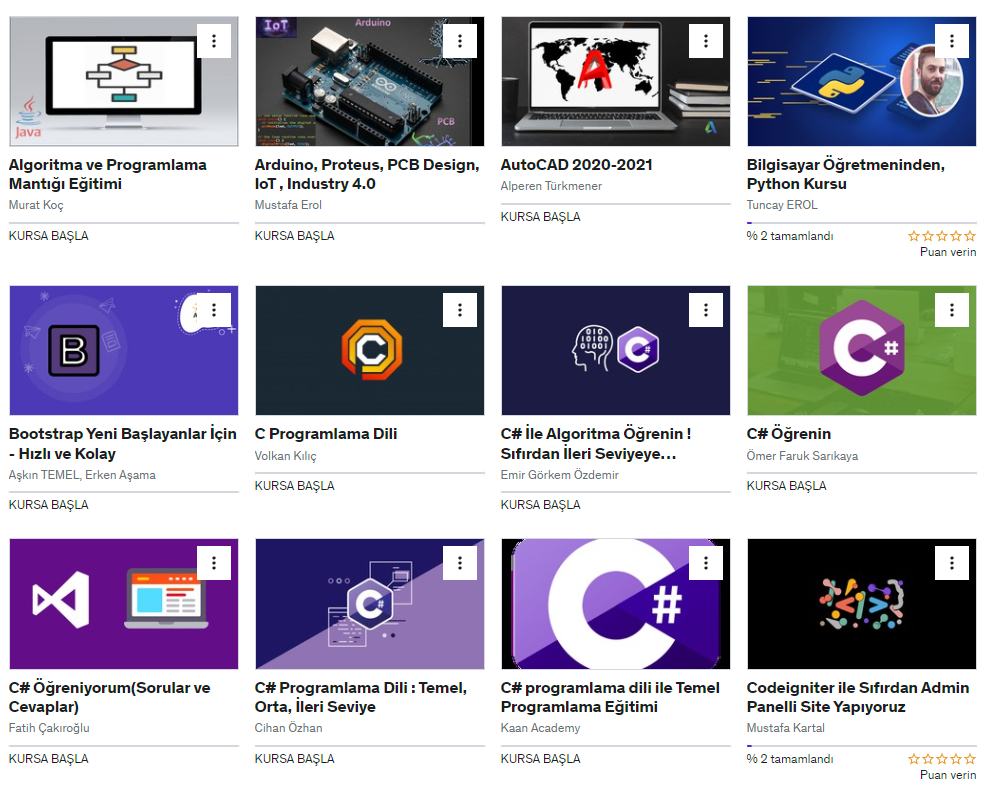The image size is (997, 791).
Task: Click % 2 tamamlandı under Python Kursu
Action: click(x=790, y=237)
